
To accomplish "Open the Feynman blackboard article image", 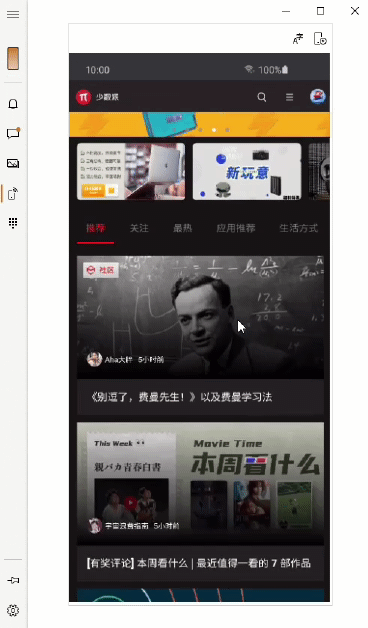I will click(x=200, y=317).
